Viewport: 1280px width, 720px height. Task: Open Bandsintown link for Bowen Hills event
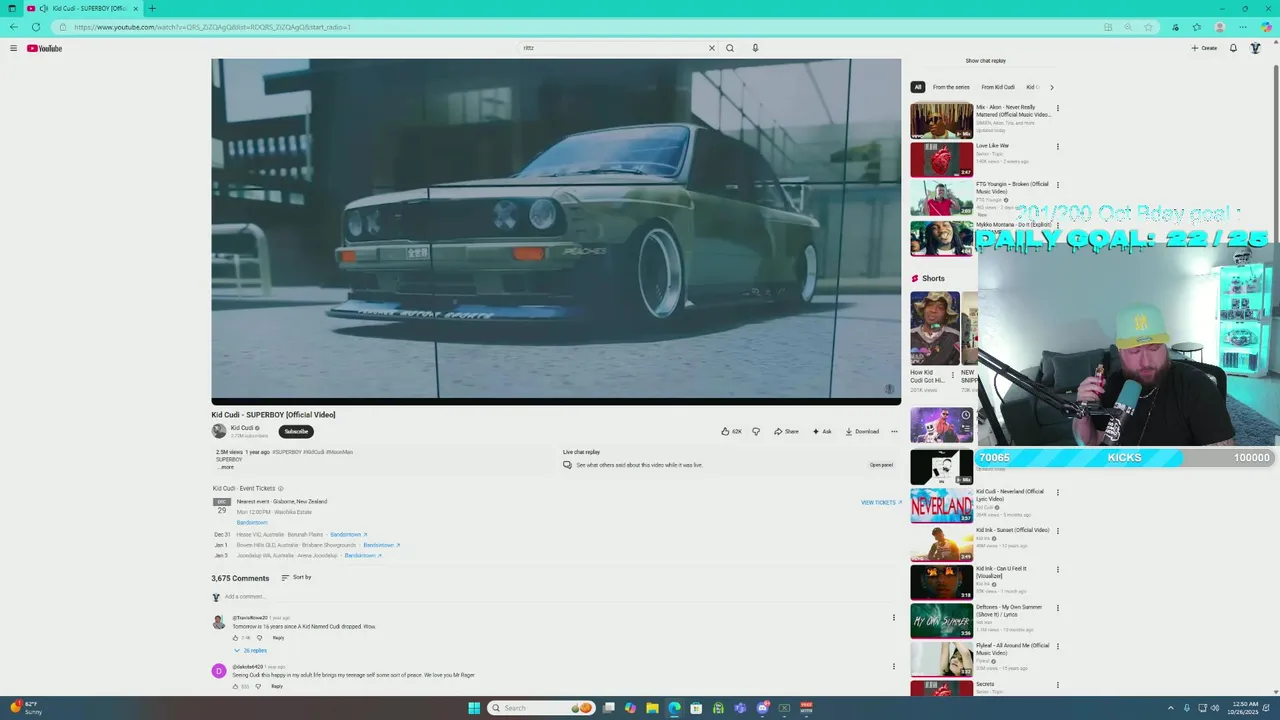[382, 545]
